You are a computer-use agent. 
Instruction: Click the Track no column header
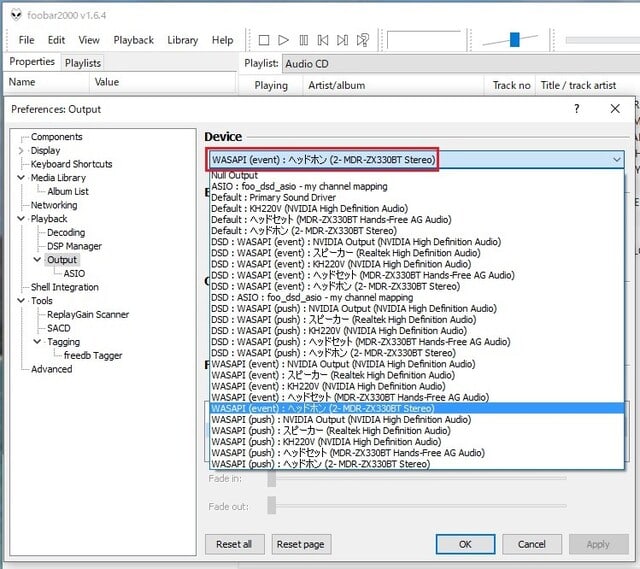(510, 85)
